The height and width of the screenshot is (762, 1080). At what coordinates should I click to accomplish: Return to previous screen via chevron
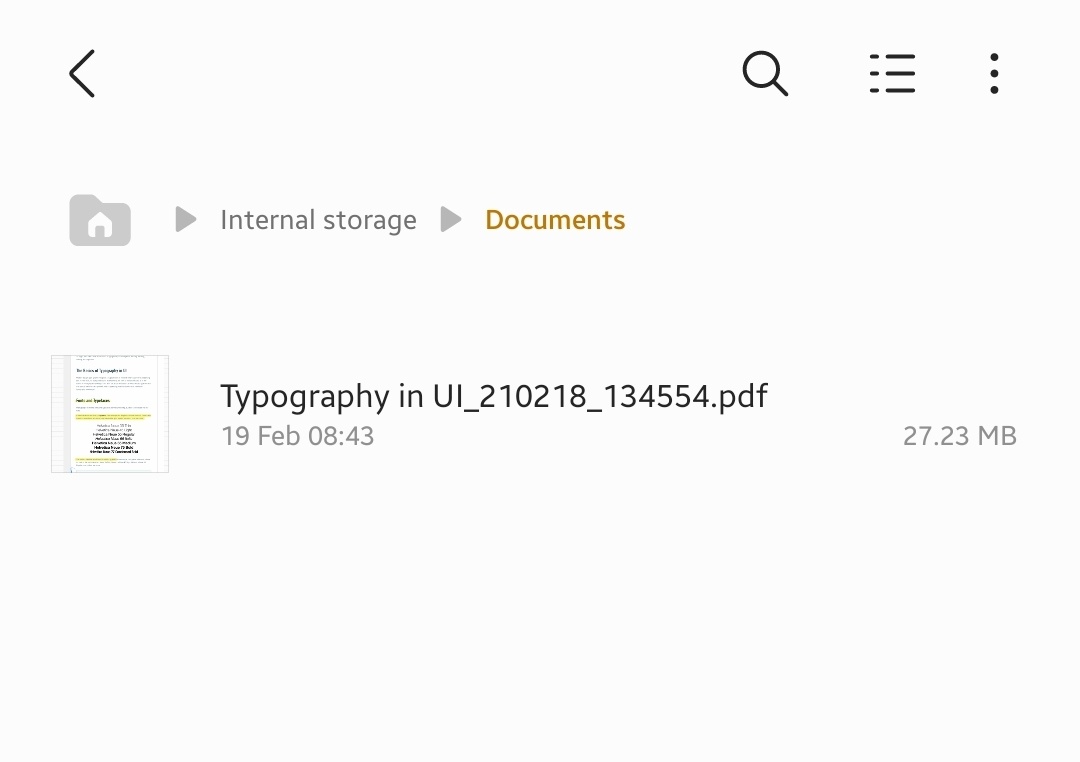click(x=82, y=73)
